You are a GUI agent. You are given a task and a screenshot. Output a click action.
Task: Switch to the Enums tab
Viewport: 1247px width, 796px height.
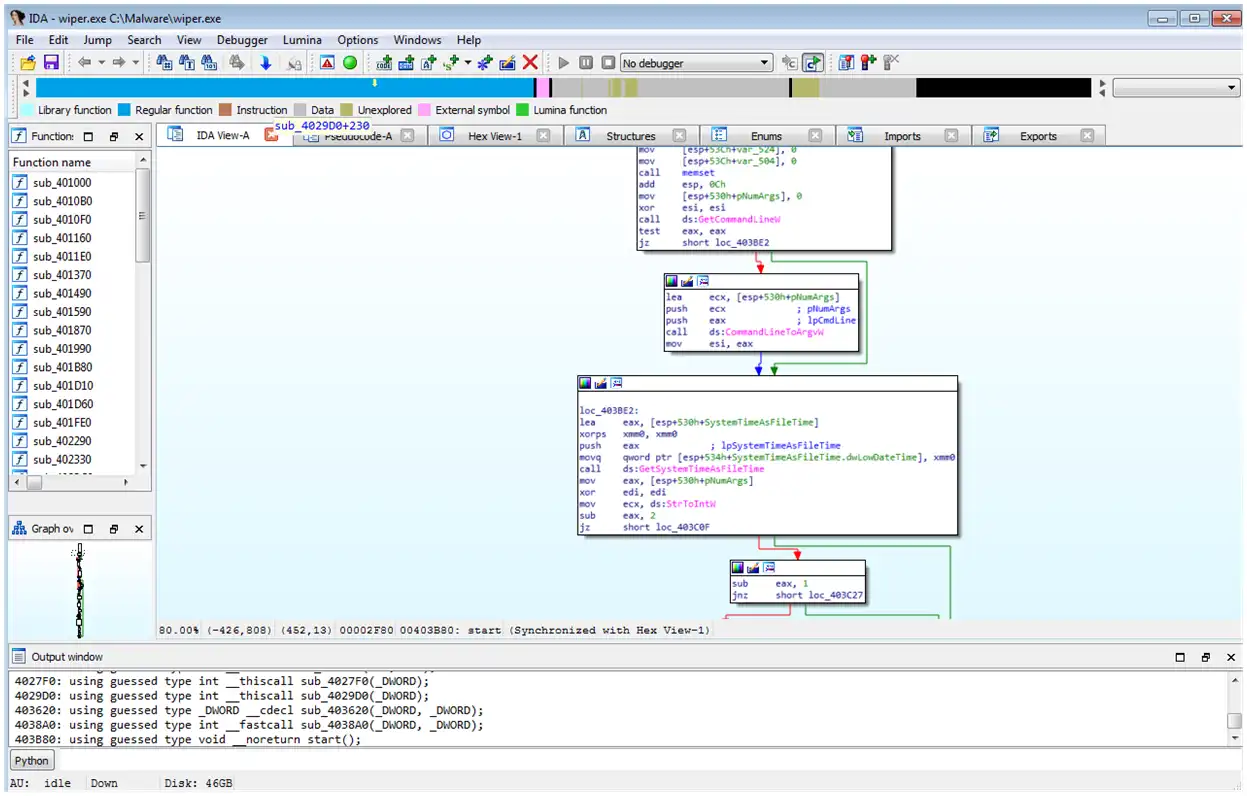coord(767,136)
